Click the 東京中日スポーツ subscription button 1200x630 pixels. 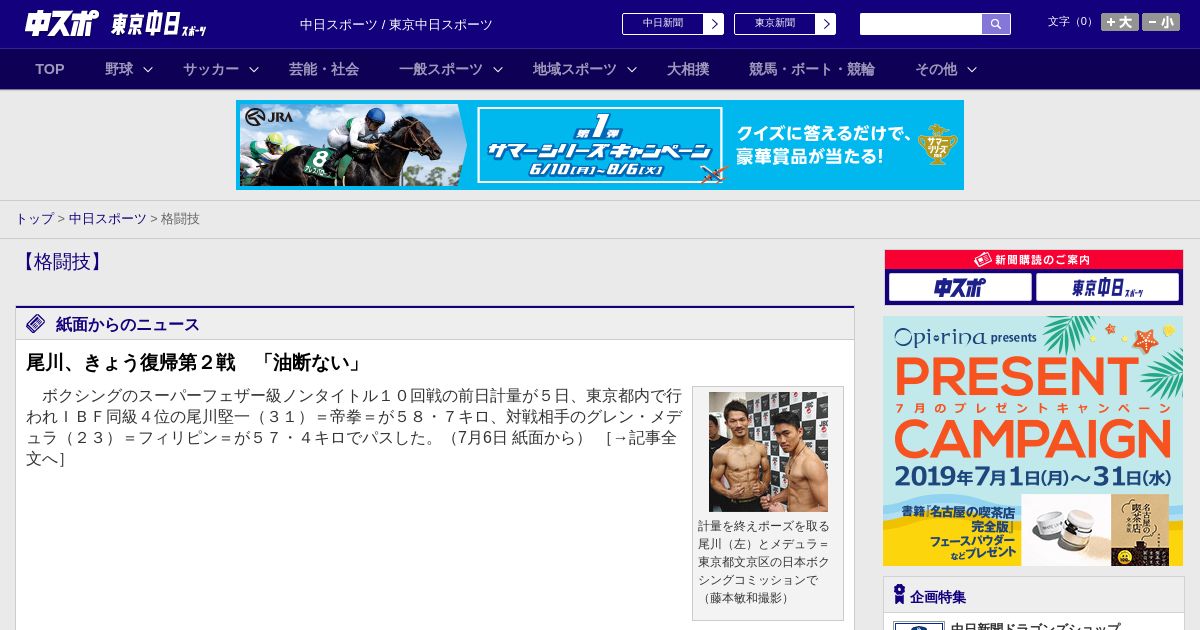point(1108,288)
